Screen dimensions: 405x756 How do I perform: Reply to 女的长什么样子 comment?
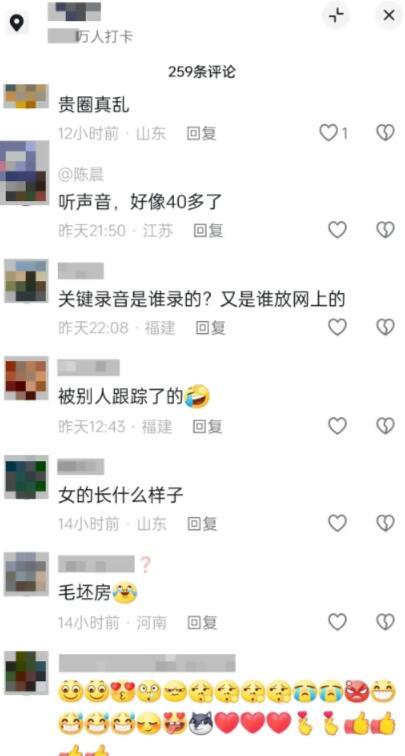click(202, 524)
